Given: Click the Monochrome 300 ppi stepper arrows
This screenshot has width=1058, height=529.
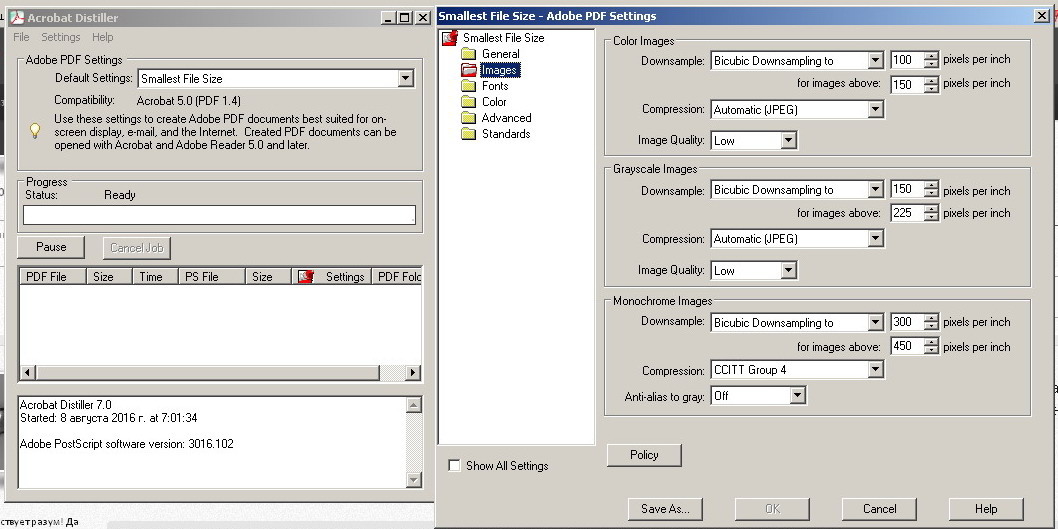Looking at the screenshot, I should pos(932,323).
